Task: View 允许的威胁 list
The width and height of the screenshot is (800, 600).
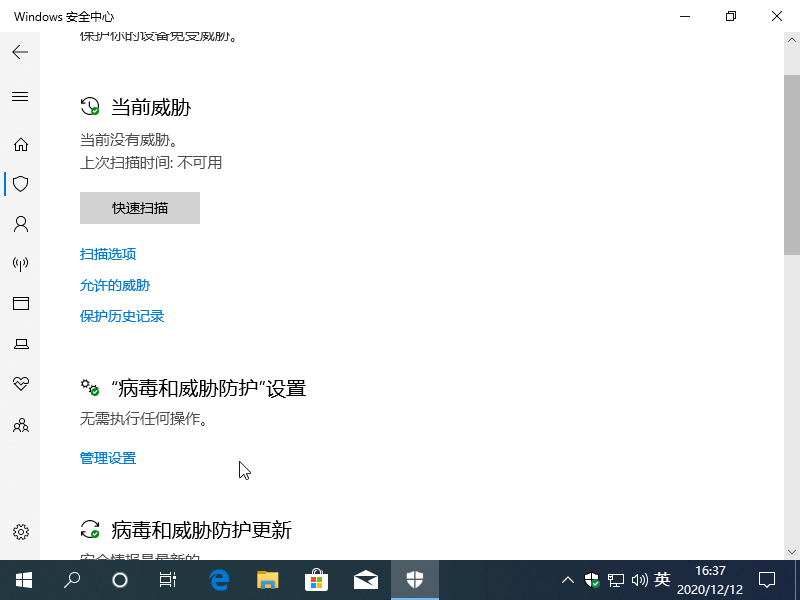Action: pos(114,285)
